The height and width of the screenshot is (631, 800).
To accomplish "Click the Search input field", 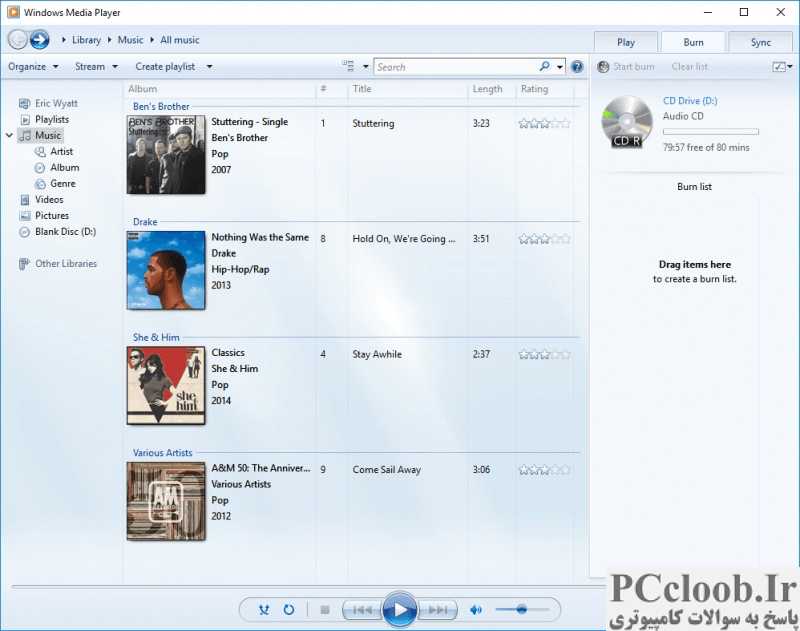I will [456, 67].
